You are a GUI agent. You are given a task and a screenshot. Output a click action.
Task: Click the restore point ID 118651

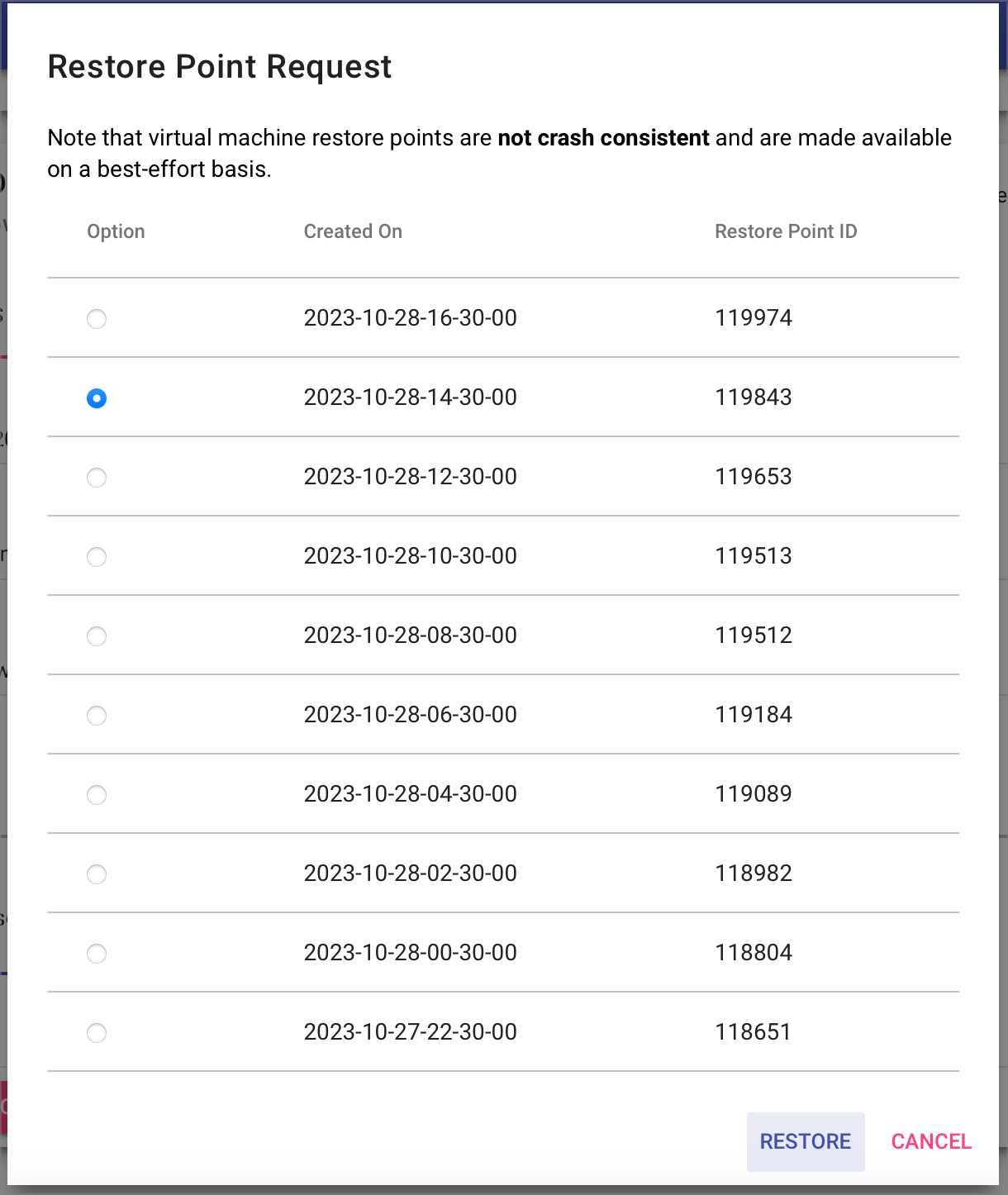tap(754, 1031)
